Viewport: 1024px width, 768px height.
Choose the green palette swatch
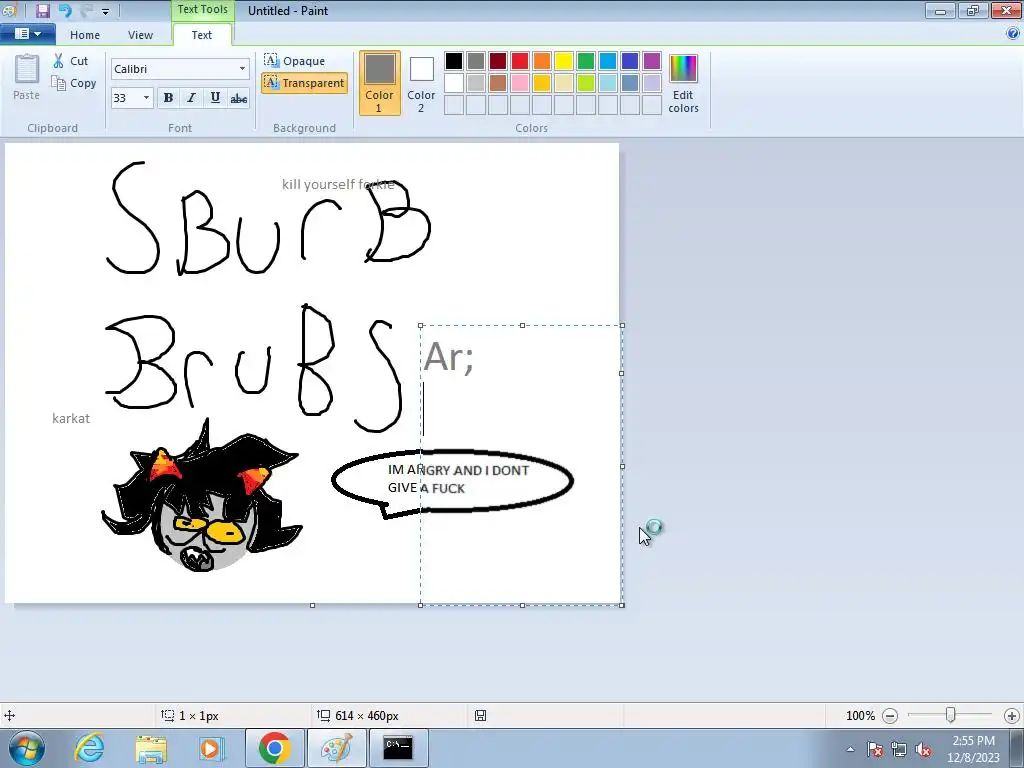tap(586, 61)
